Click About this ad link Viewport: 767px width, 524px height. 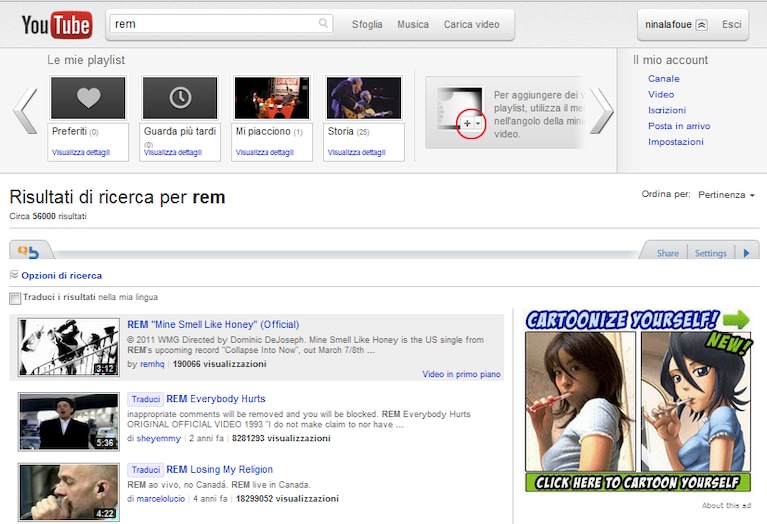726,505
